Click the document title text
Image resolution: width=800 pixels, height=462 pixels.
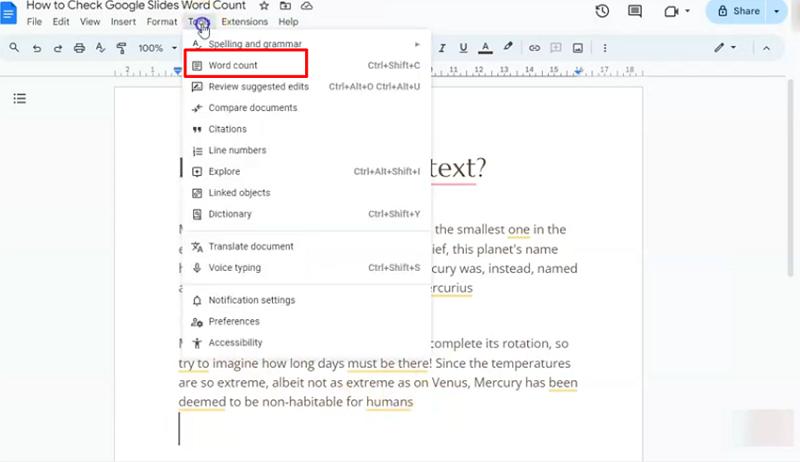(x=136, y=6)
